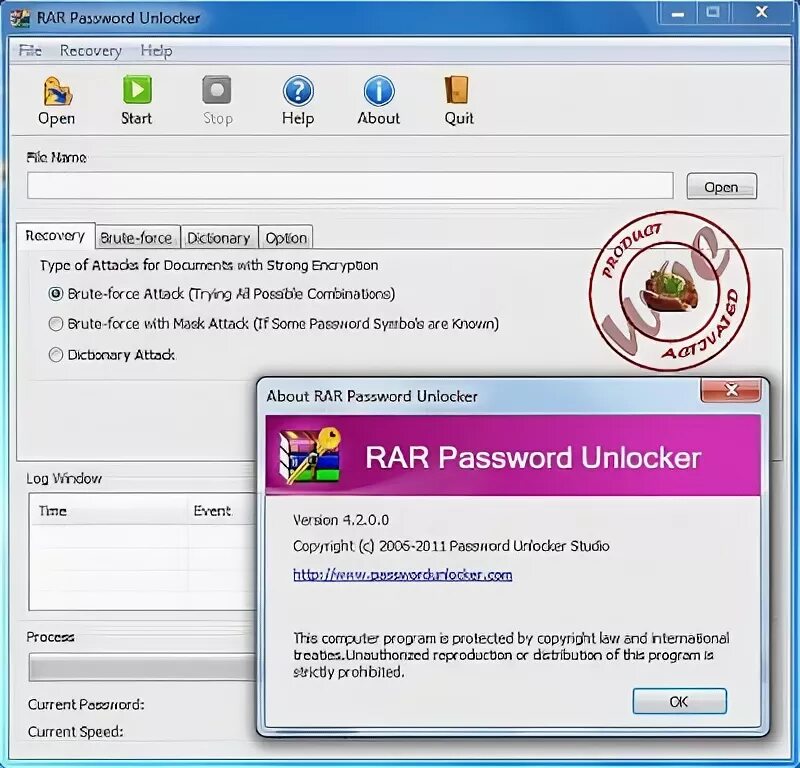Open the passwordunlocker.com link

(x=403, y=575)
